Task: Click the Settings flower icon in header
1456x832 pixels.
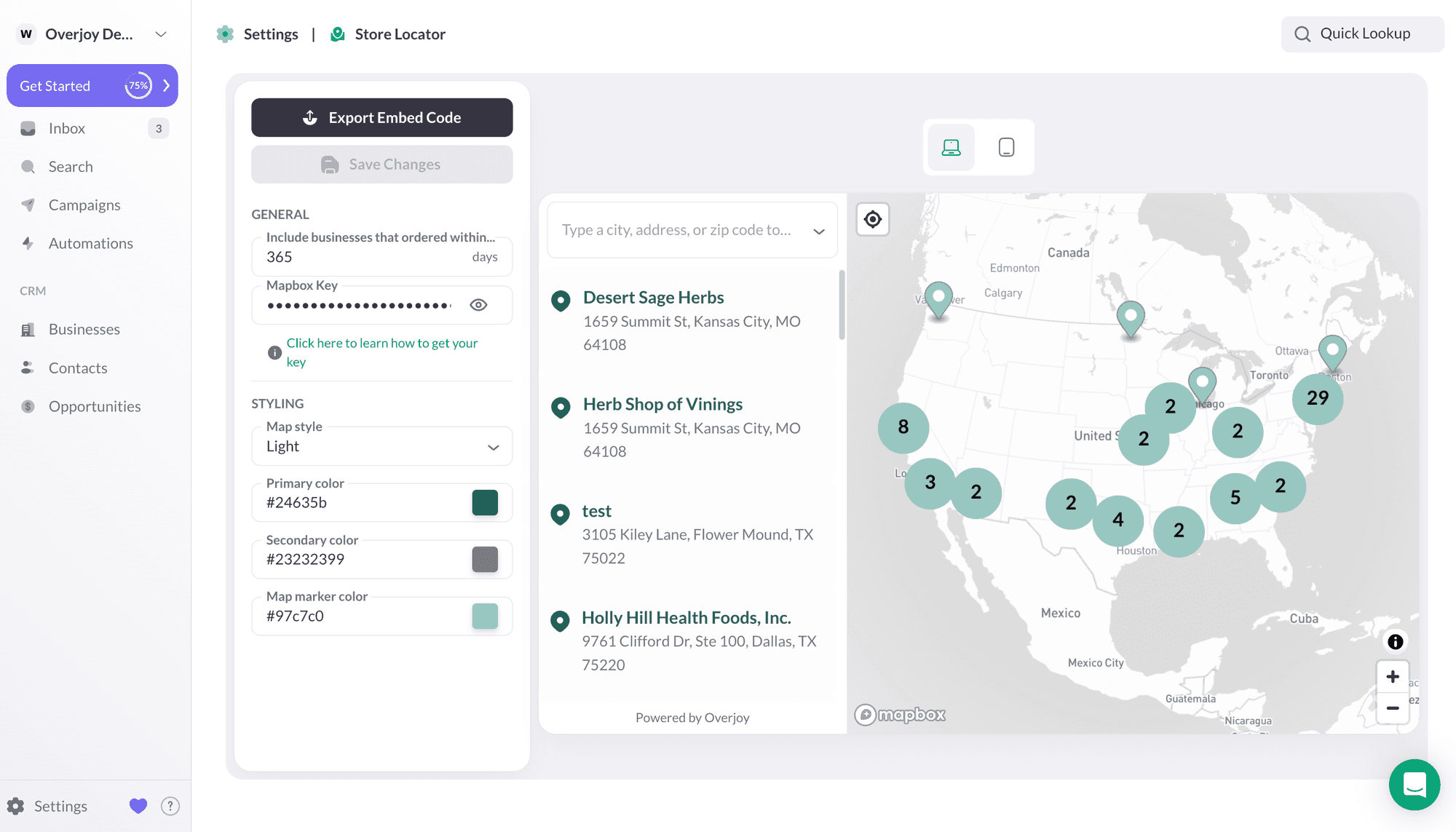Action: pos(225,34)
